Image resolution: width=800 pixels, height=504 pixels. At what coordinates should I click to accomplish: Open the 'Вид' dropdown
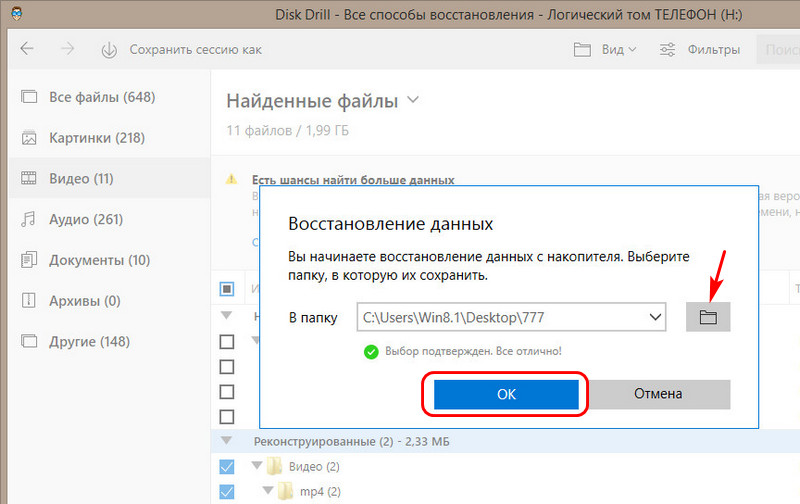(x=619, y=49)
